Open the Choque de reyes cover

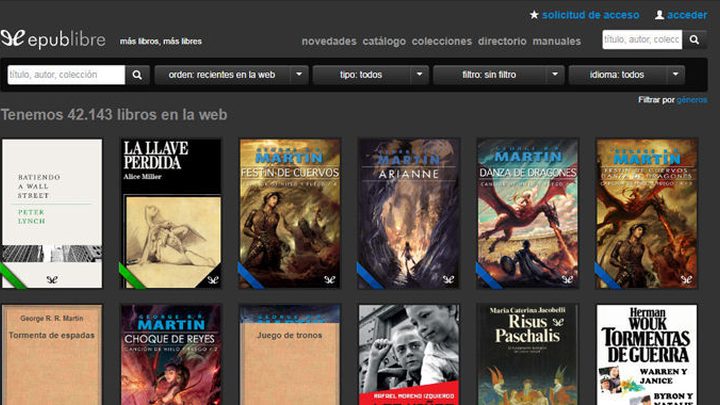(171, 354)
